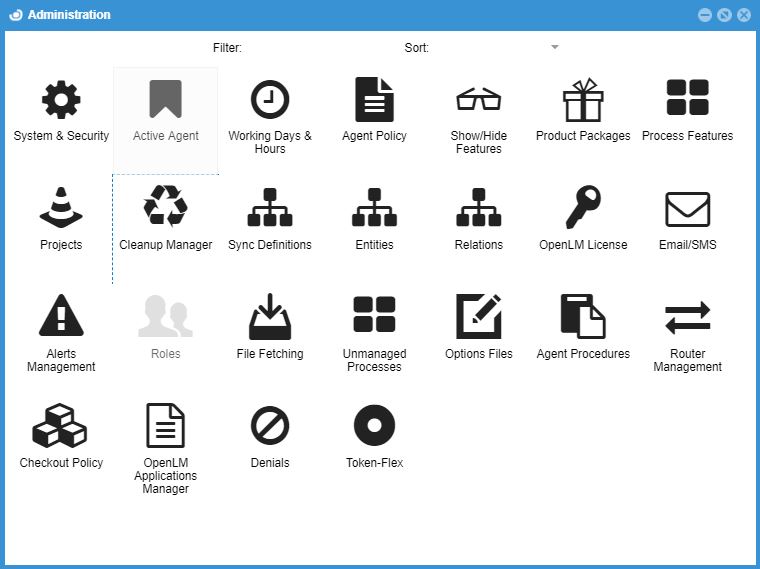Open the Denials prohibited icon
Screen dimensions: 760x569
coord(270,426)
